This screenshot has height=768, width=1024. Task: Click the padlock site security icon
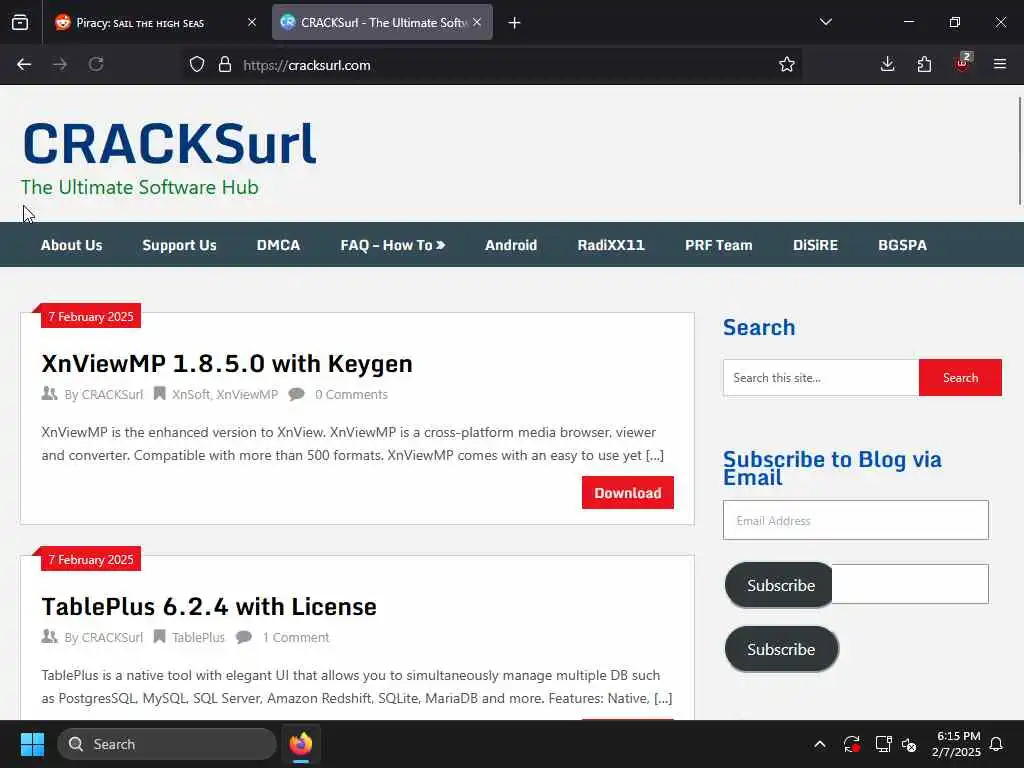coord(225,65)
